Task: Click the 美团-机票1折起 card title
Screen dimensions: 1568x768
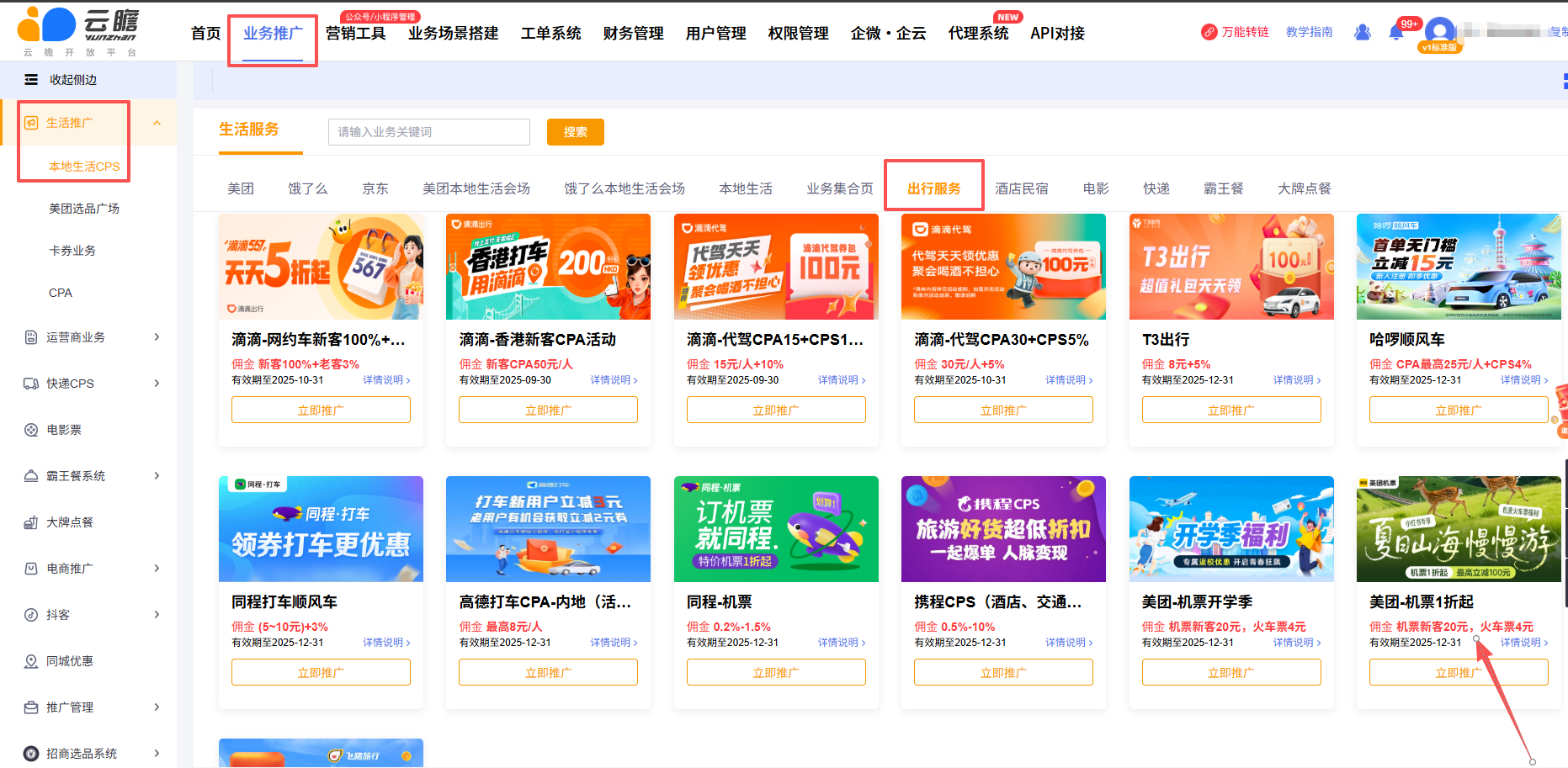Action: (x=1422, y=602)
